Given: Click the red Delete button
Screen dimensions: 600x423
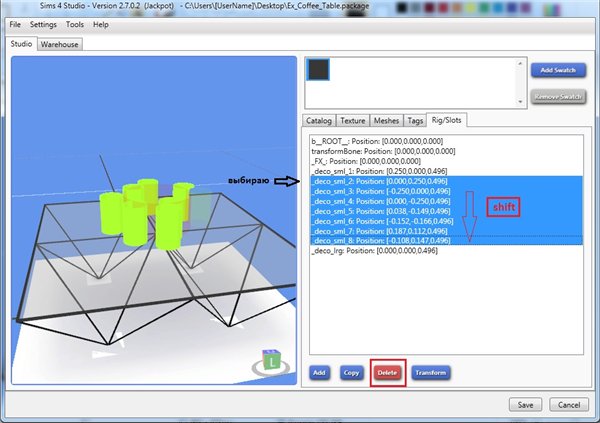Looking at the screenshot, I should [x=387, y=372].
